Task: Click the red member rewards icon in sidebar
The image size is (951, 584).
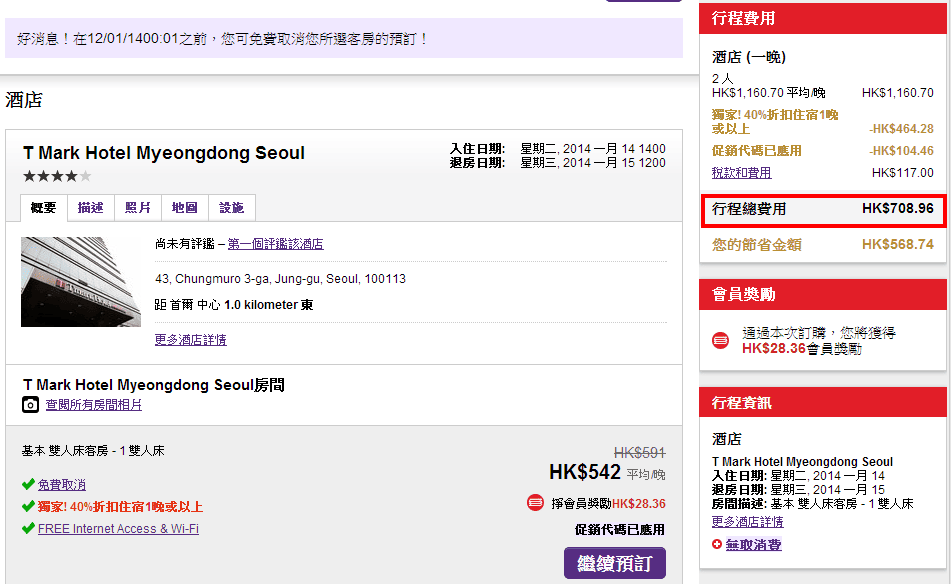Action: [x=720, y=340]
